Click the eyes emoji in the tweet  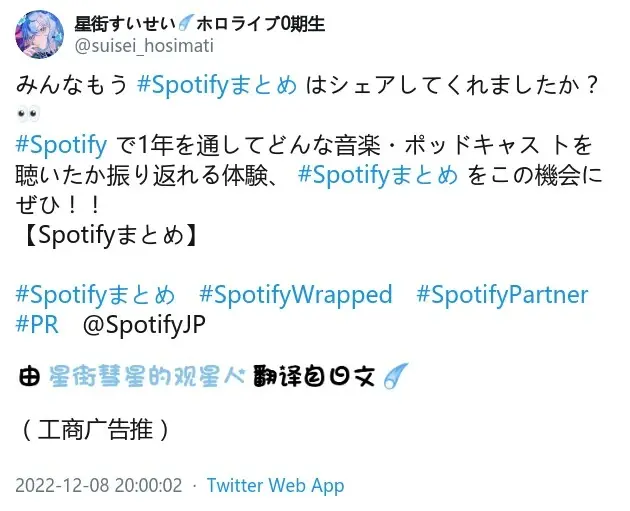coord(29,113)
